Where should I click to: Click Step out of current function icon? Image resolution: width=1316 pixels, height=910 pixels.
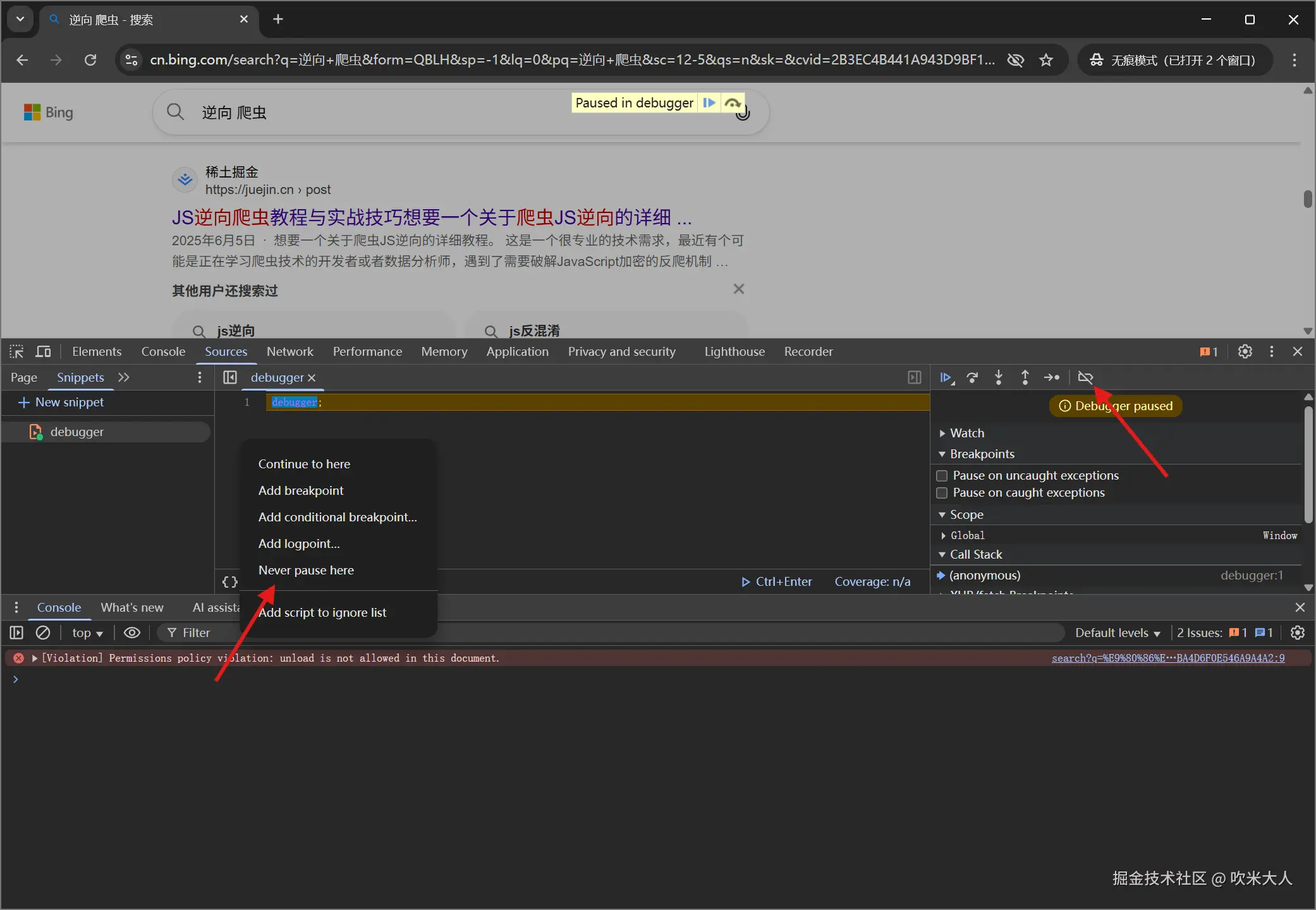1025,377
